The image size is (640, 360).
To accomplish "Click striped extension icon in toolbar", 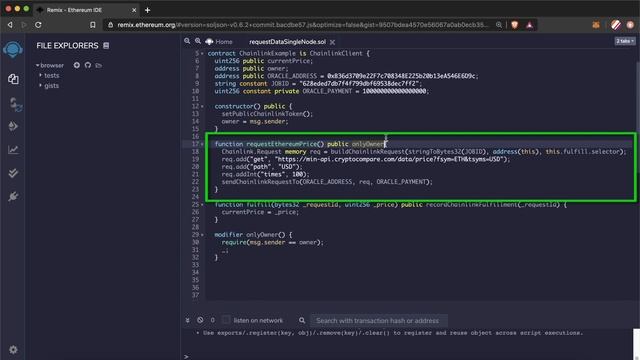I will (x=616, y=25).
